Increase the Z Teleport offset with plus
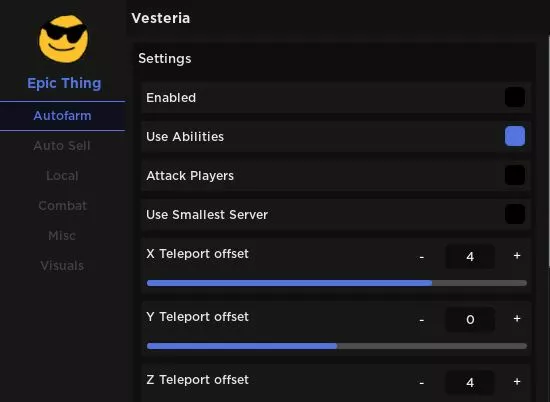This screenshot has height=402, width=550. tap(517, 382)
